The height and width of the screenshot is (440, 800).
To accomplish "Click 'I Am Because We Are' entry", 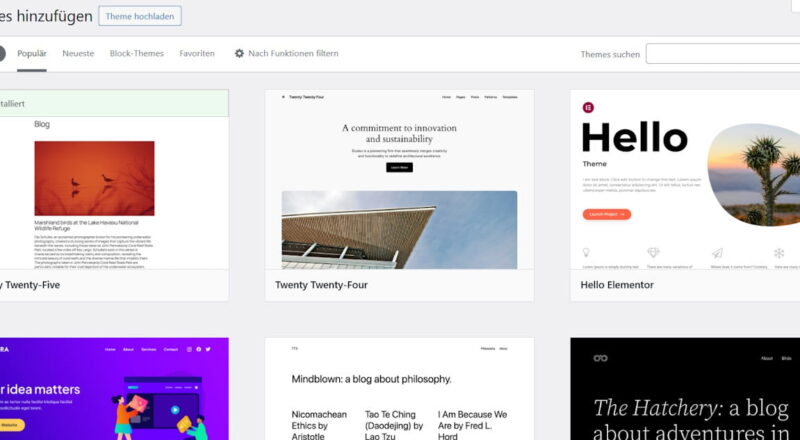I will click(x=472, y=425).
